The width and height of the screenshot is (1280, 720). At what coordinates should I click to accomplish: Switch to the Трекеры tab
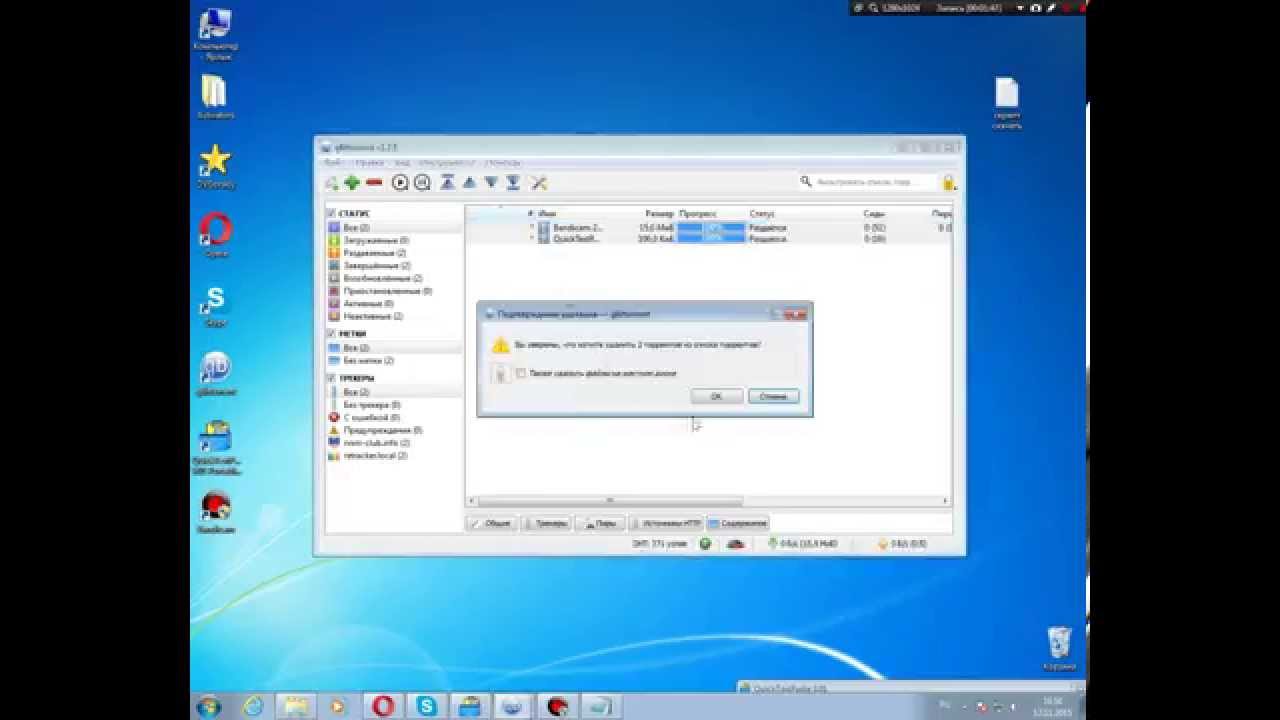click(545, 523)
